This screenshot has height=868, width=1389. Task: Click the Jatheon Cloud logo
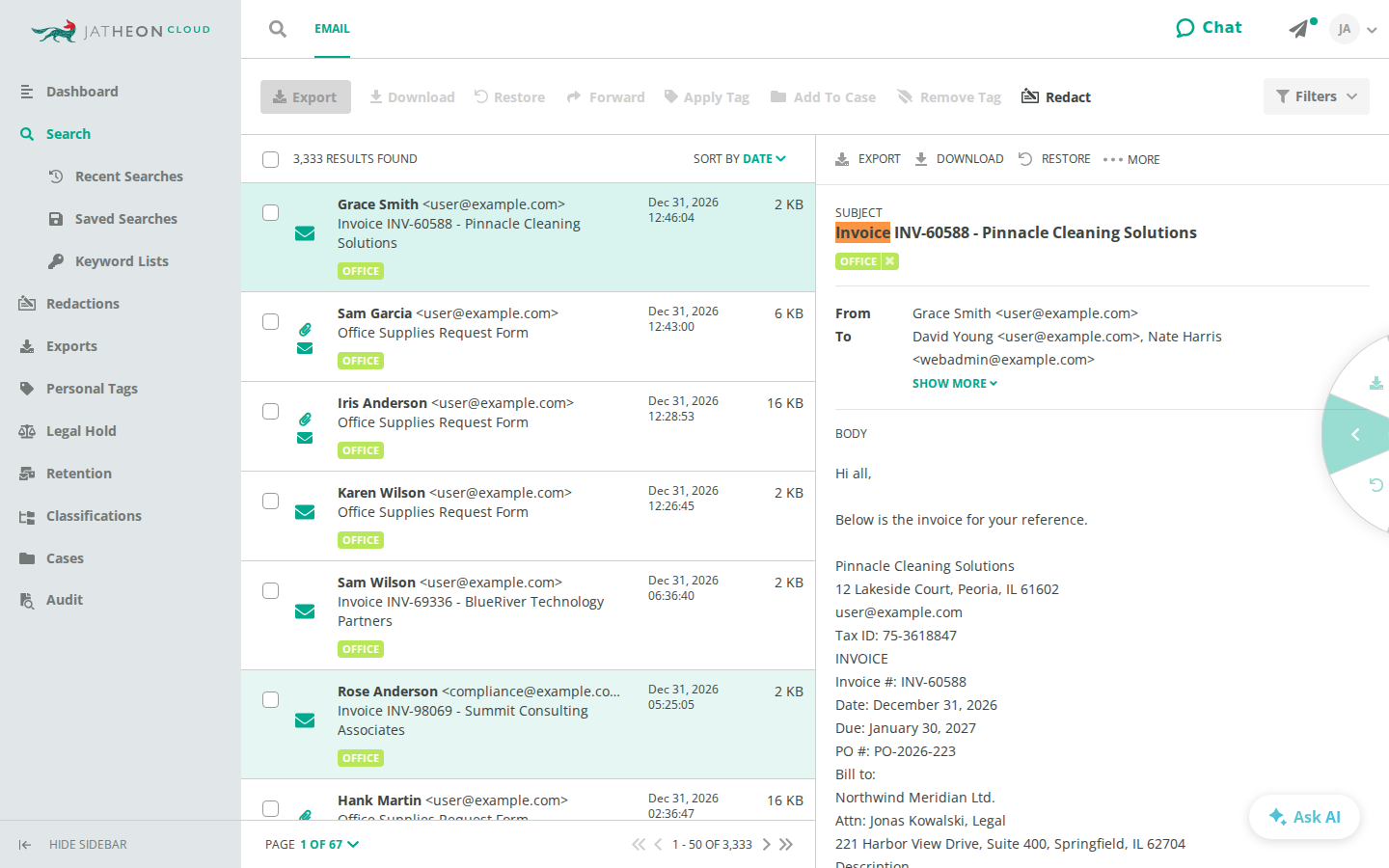(x=121, y=31)
